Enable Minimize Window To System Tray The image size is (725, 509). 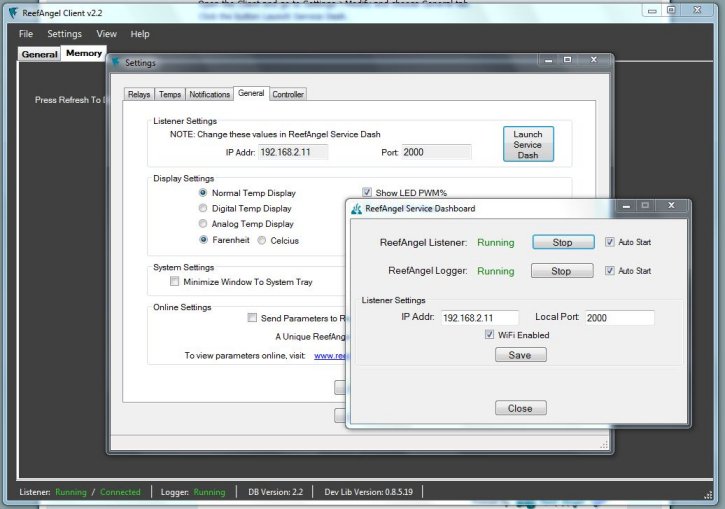click(x=174, y=281)
